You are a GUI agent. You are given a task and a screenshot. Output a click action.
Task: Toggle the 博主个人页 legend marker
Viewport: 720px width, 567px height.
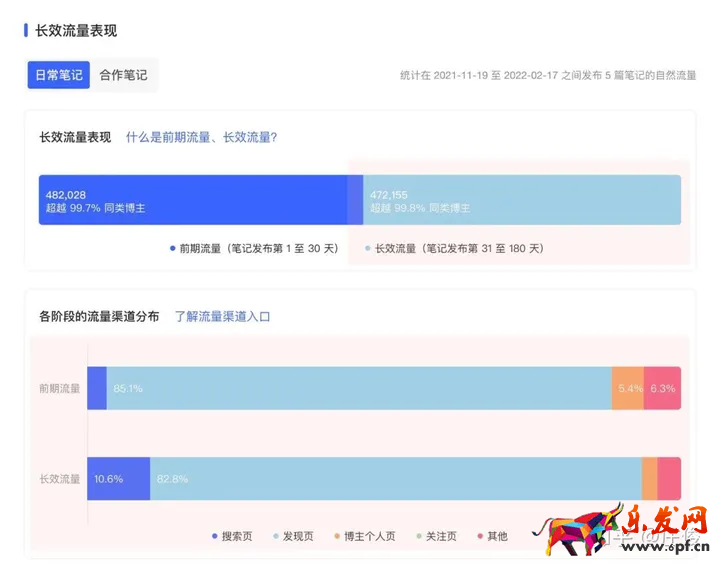[x=337, y=536]
